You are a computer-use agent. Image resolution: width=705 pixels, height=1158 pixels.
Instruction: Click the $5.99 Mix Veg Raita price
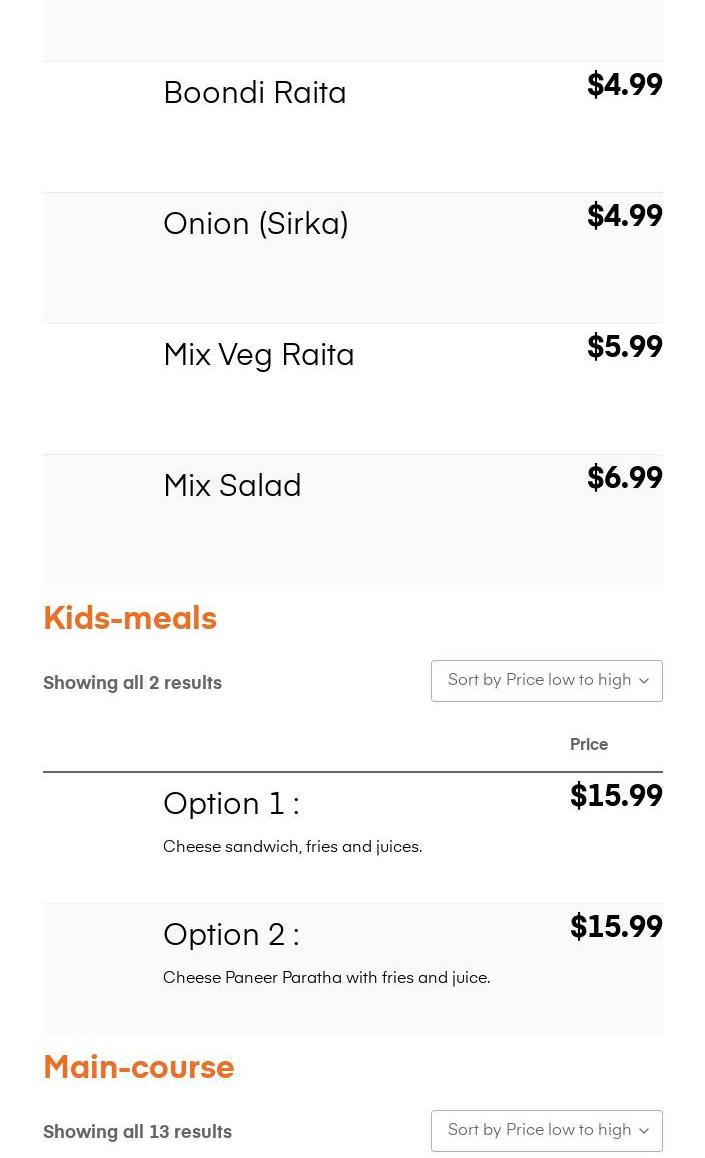[624, 348]
